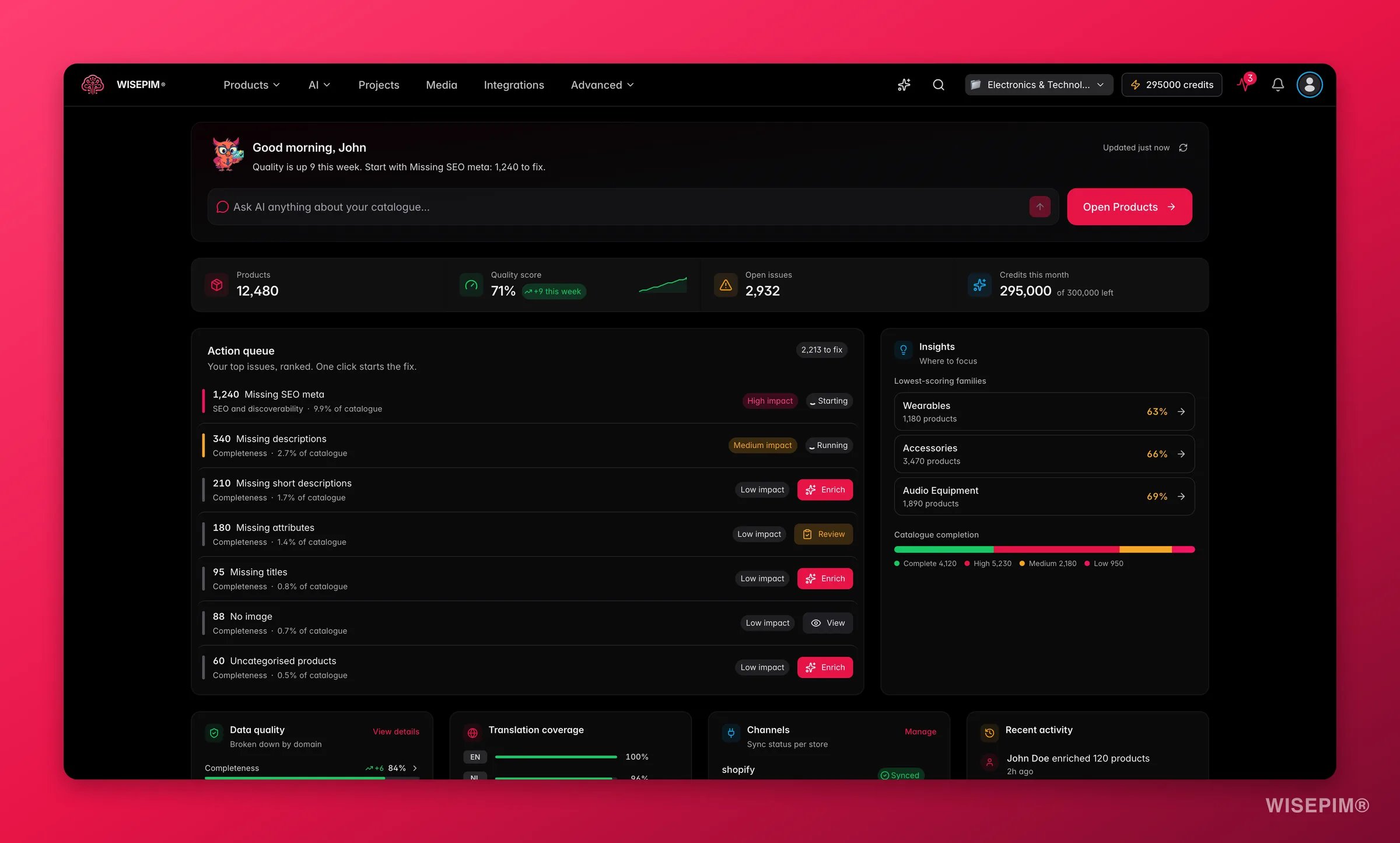Image resolution: width=1400 pixels, height=843 pixels.
Task: Click the Recent activity clock icon
Action: (989, 733)
